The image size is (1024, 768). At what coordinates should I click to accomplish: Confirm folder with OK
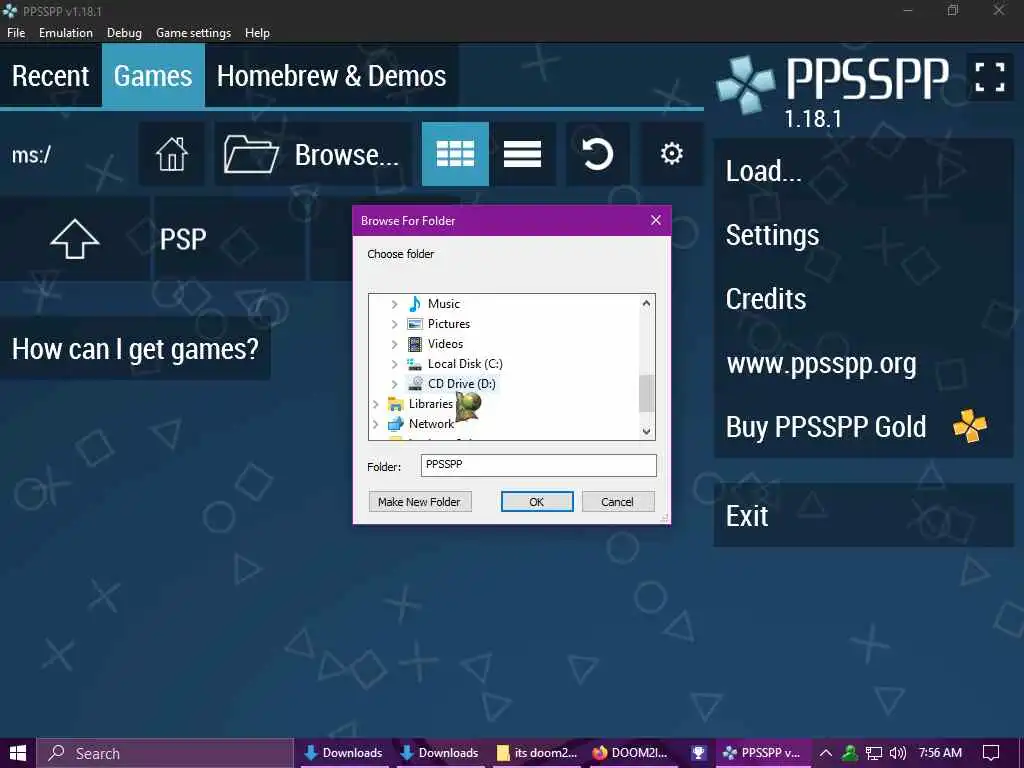pos(537,502)
